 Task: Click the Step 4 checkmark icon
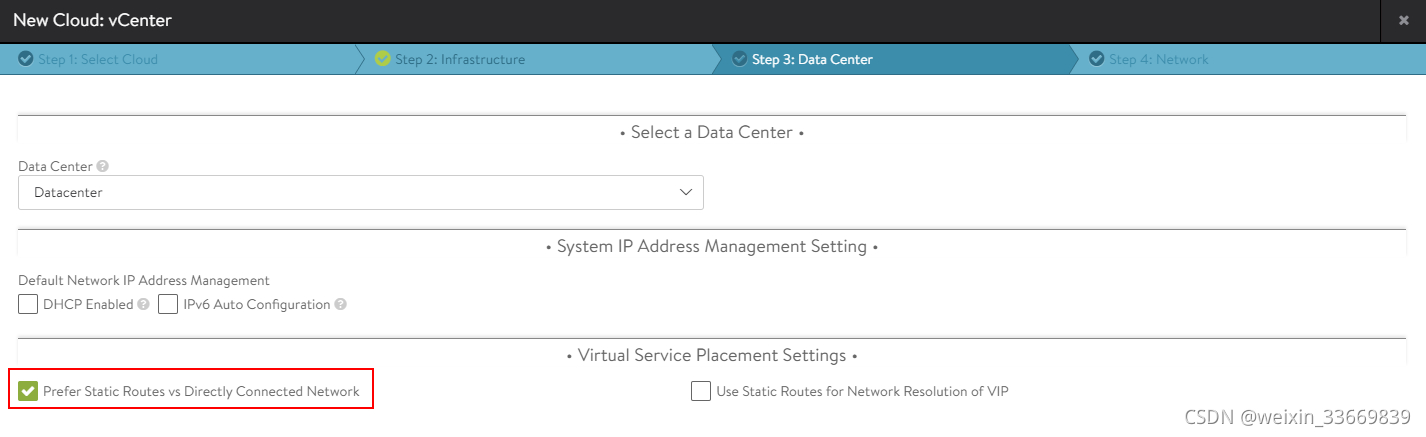pos(1096,59)
